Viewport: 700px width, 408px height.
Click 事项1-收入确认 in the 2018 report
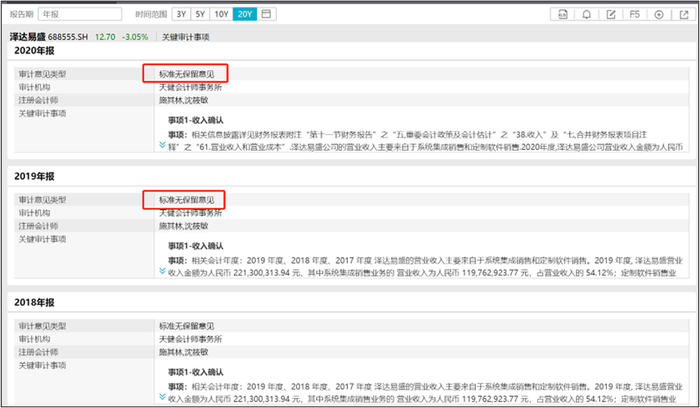[x=196, y=372]
